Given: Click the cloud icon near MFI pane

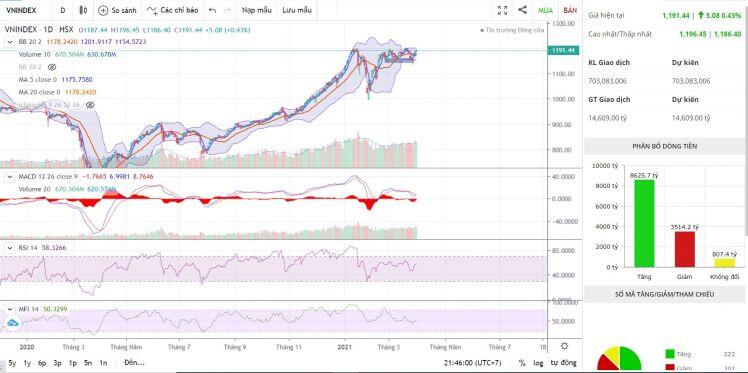Looking at the screenshot, I should 12,323.
